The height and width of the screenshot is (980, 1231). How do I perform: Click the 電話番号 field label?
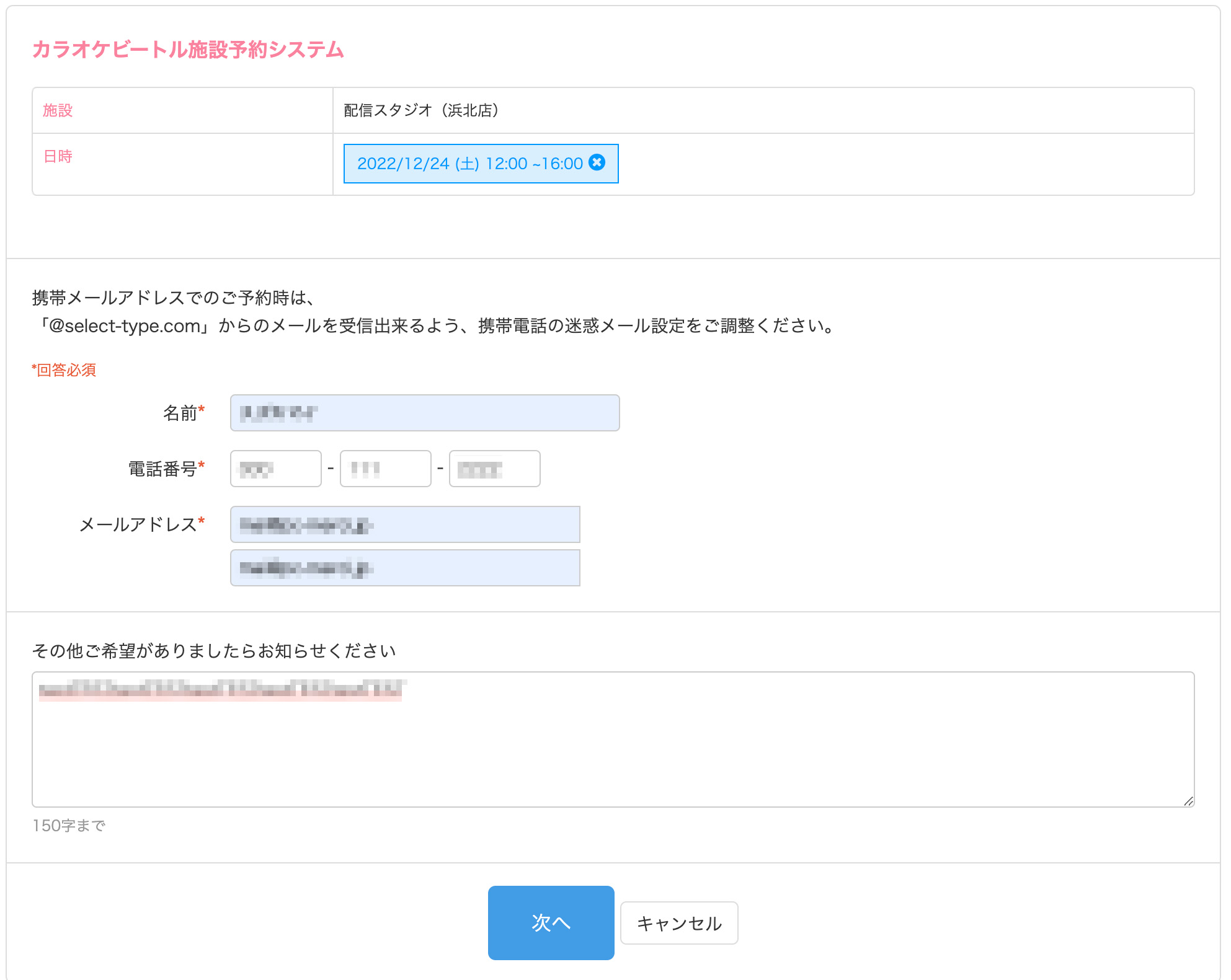click(166, 469)
